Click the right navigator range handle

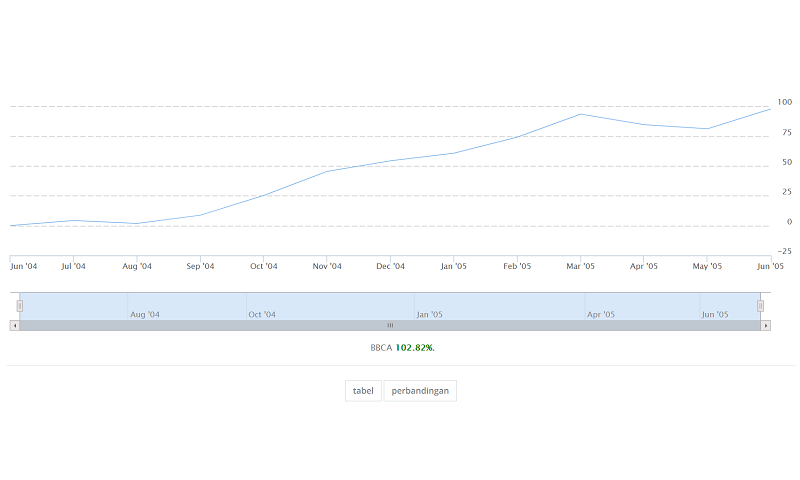click(x=760, y=305)
